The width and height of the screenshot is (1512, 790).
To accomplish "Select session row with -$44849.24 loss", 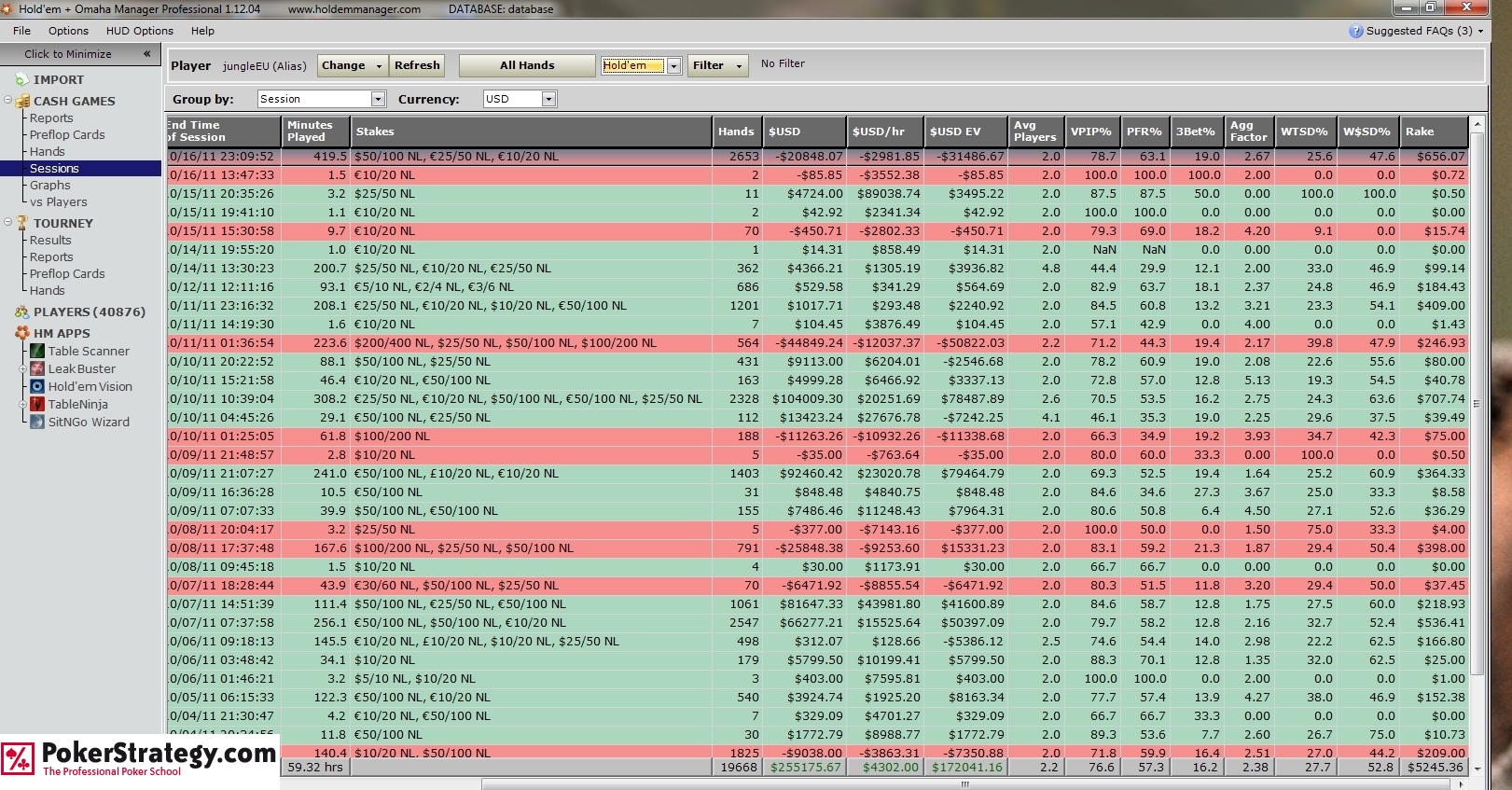I will (x=817, y=343).
